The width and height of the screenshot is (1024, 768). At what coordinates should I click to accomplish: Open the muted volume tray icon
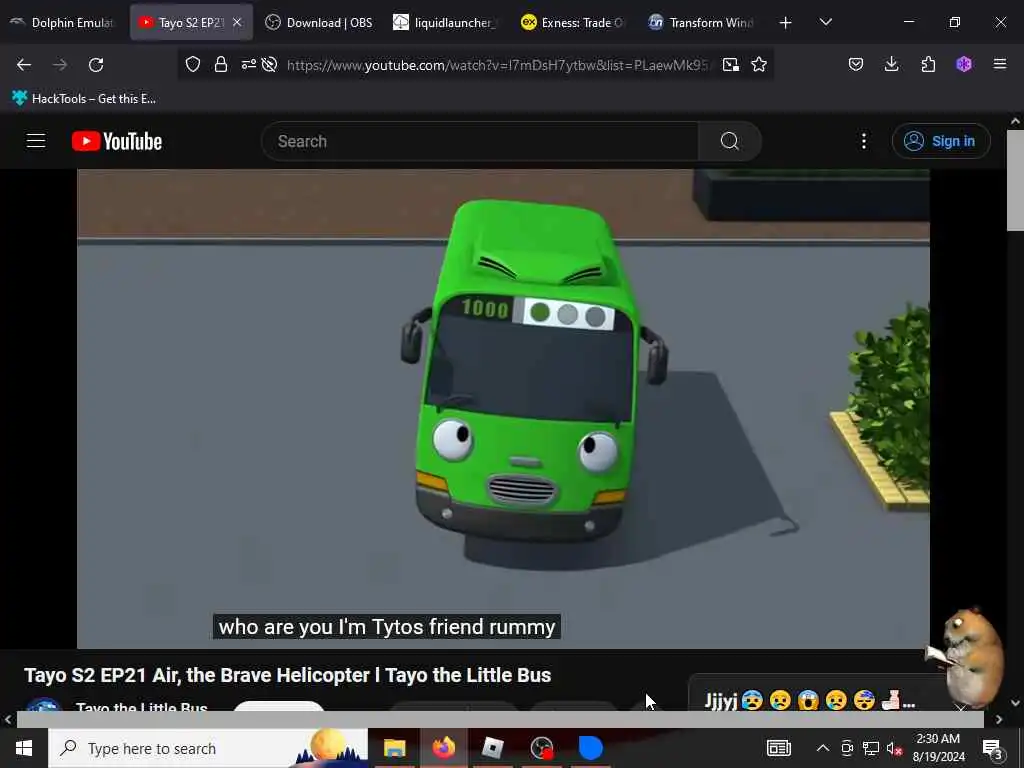point(894,748)
